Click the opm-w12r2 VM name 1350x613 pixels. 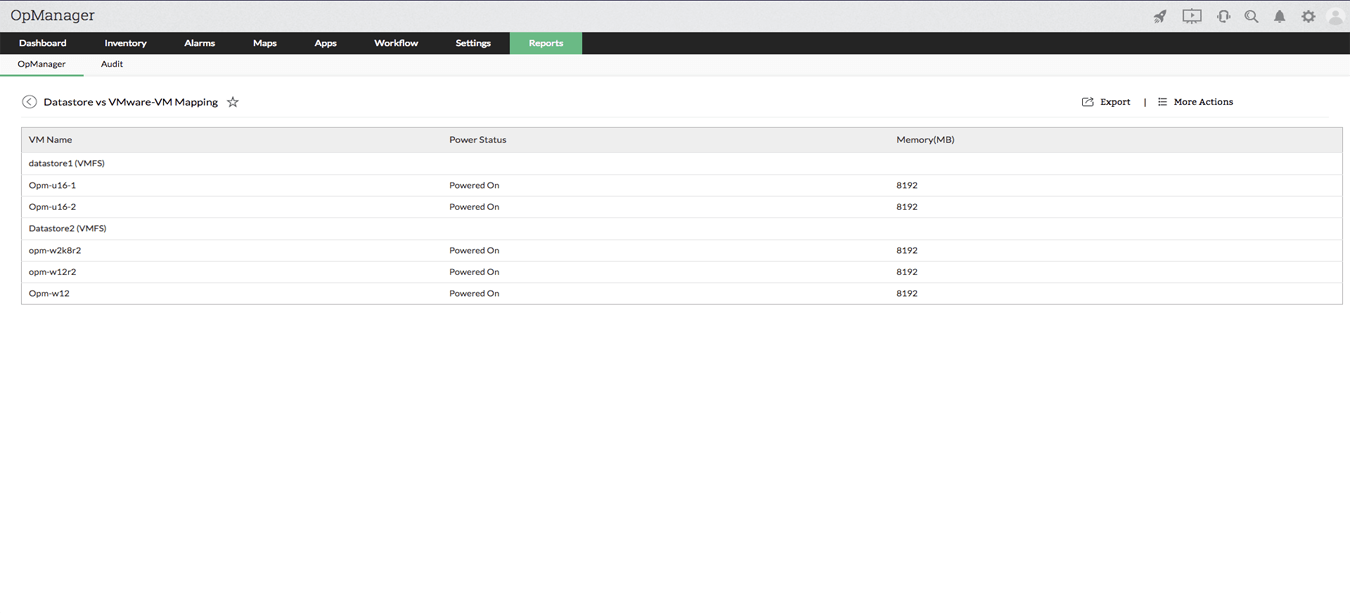click(x=53, y=272)
